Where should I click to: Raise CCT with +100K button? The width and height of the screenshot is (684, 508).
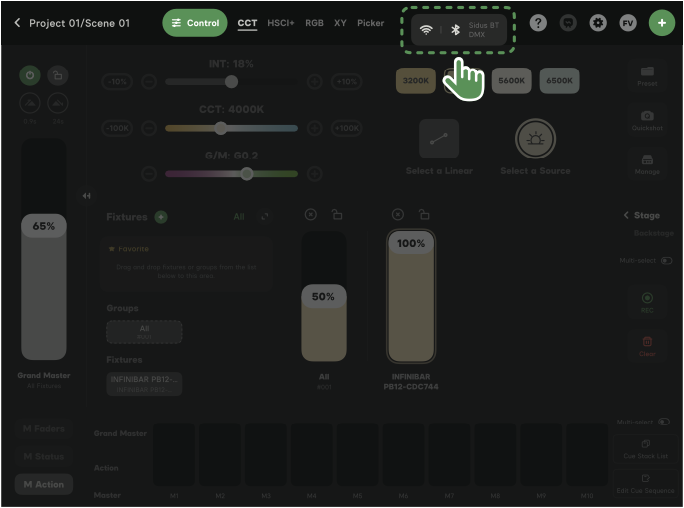coord(347,128)
